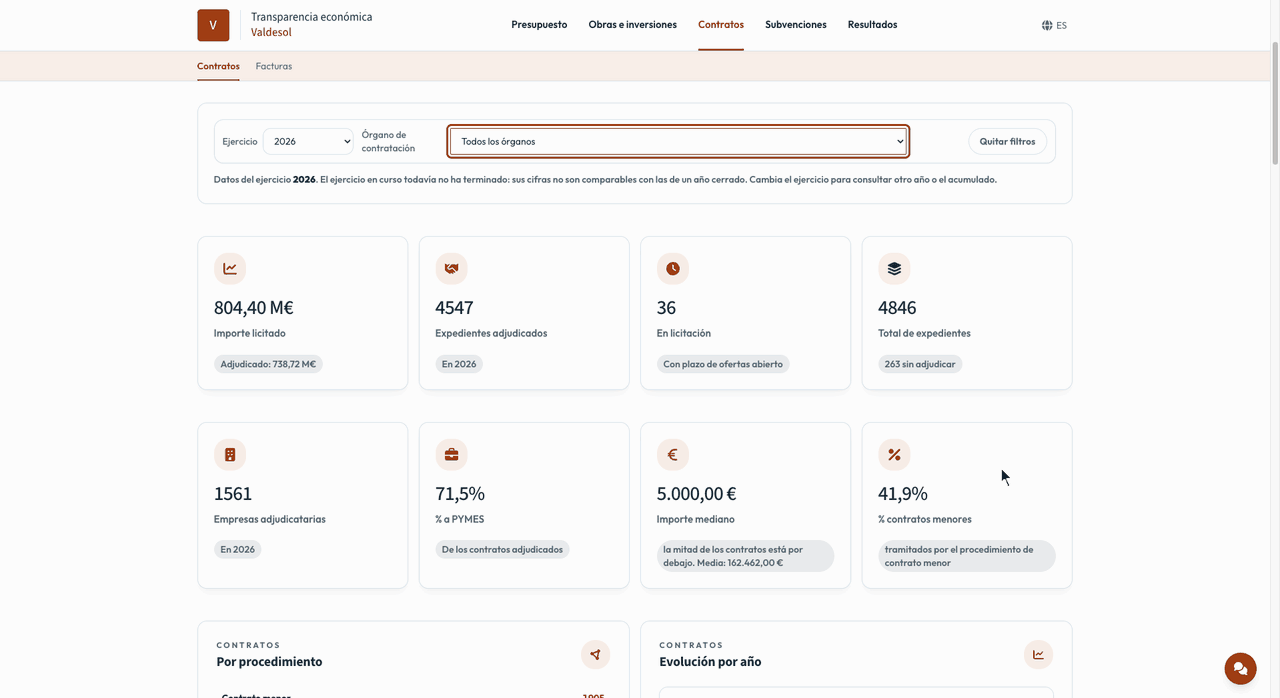
Task: Click the chart icon in Evolución por año panel
Action: pos(1038,655)
